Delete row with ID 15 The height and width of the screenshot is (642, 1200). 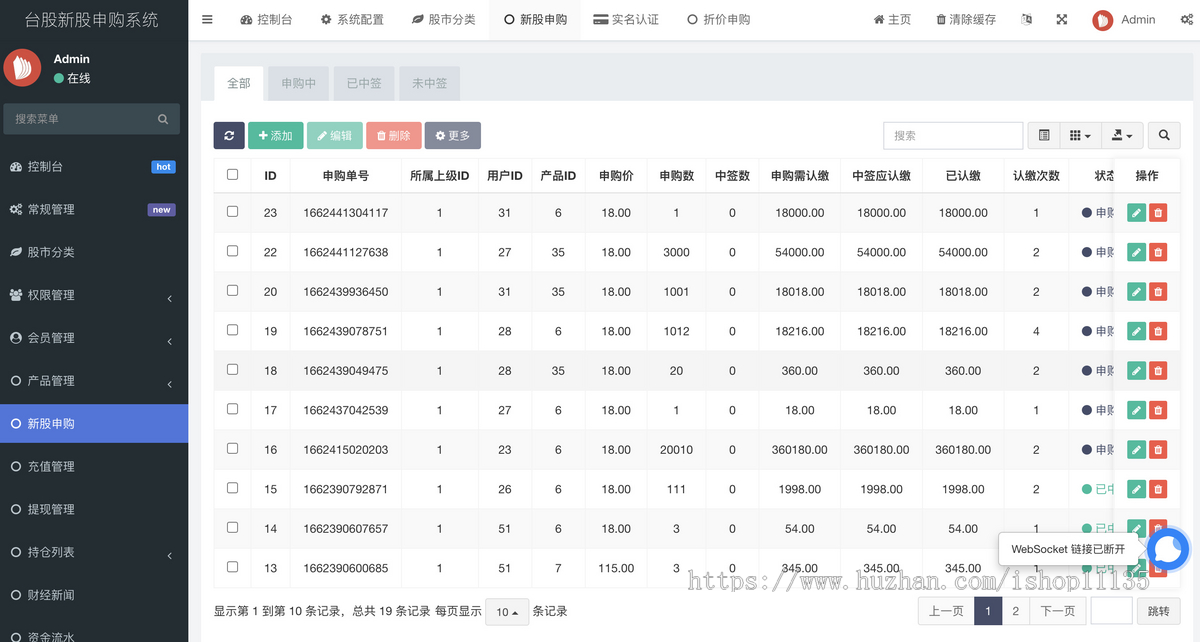(x=1158, y=489)
